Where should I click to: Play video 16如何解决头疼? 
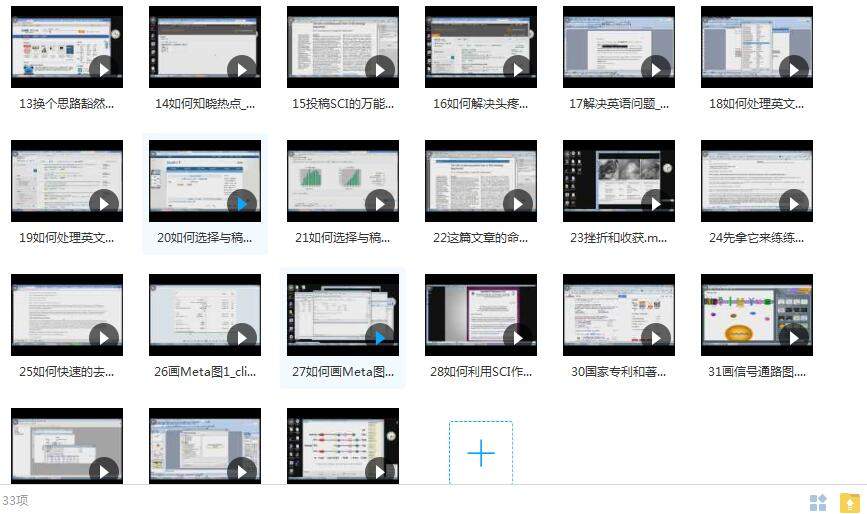click(x=518, y=70)
